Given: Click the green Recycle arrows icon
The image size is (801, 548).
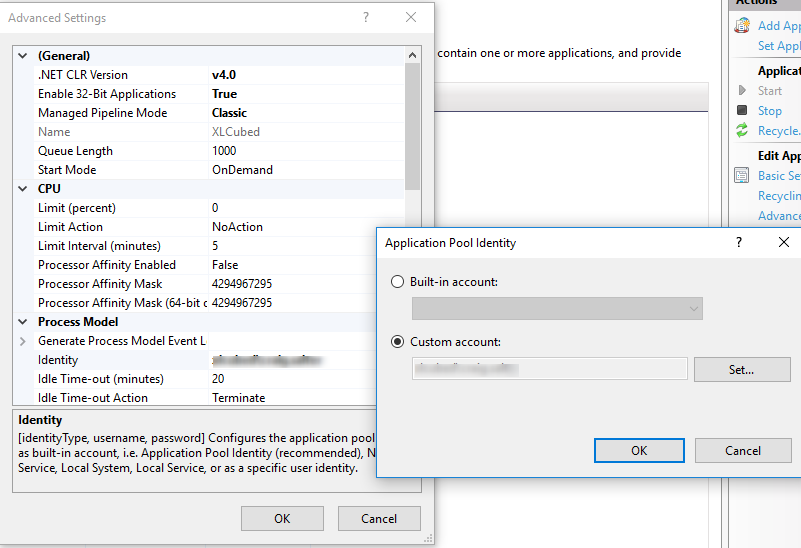Looking at the screenshot, I should pos(742,131).
